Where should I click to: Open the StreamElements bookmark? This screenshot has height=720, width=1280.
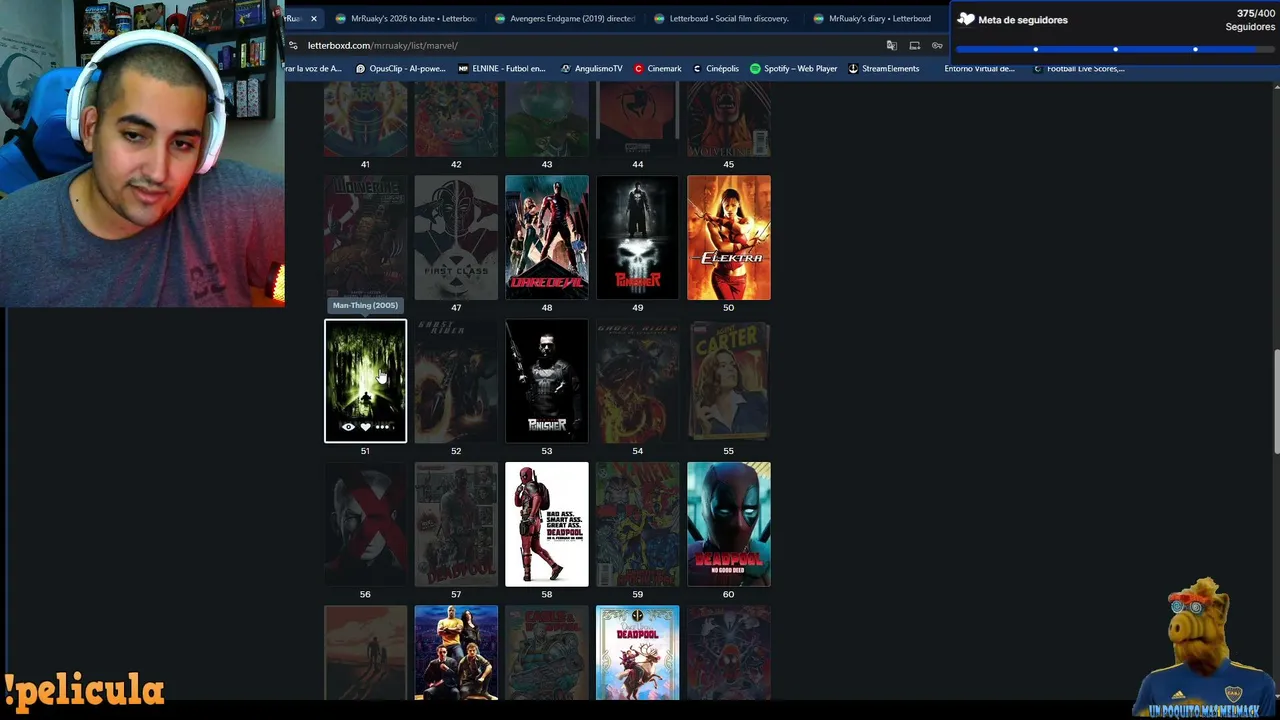(x=883, y=69)
